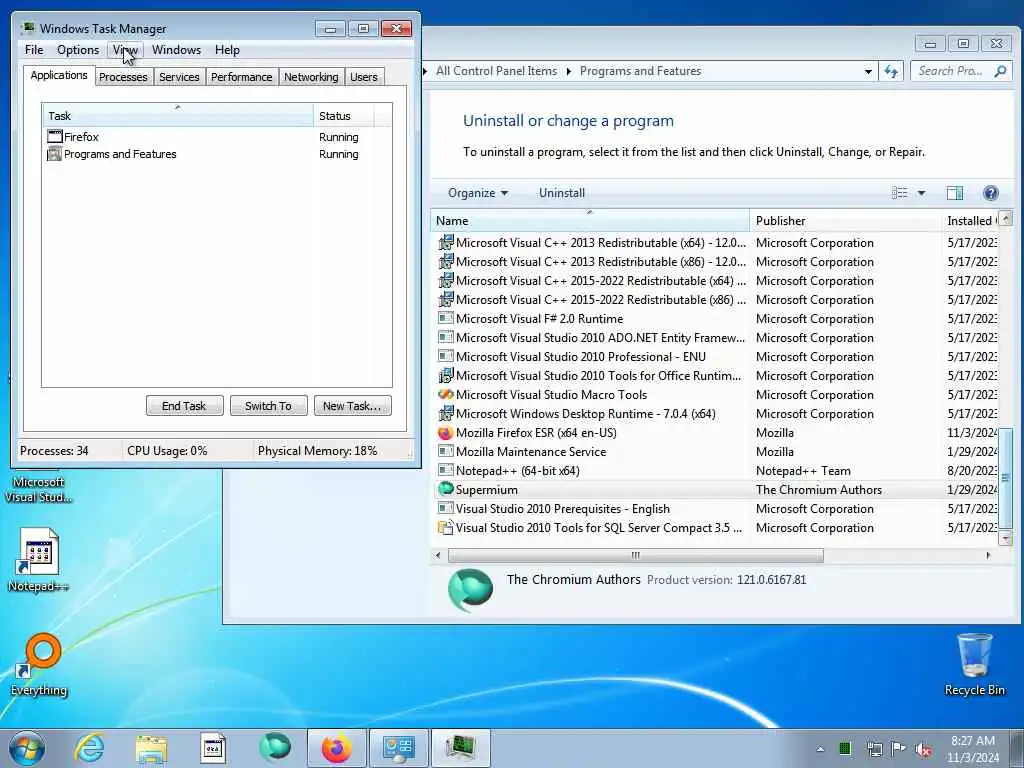Click the green tray icon
The image size is (1024, 768).
[x=845, y=749]
